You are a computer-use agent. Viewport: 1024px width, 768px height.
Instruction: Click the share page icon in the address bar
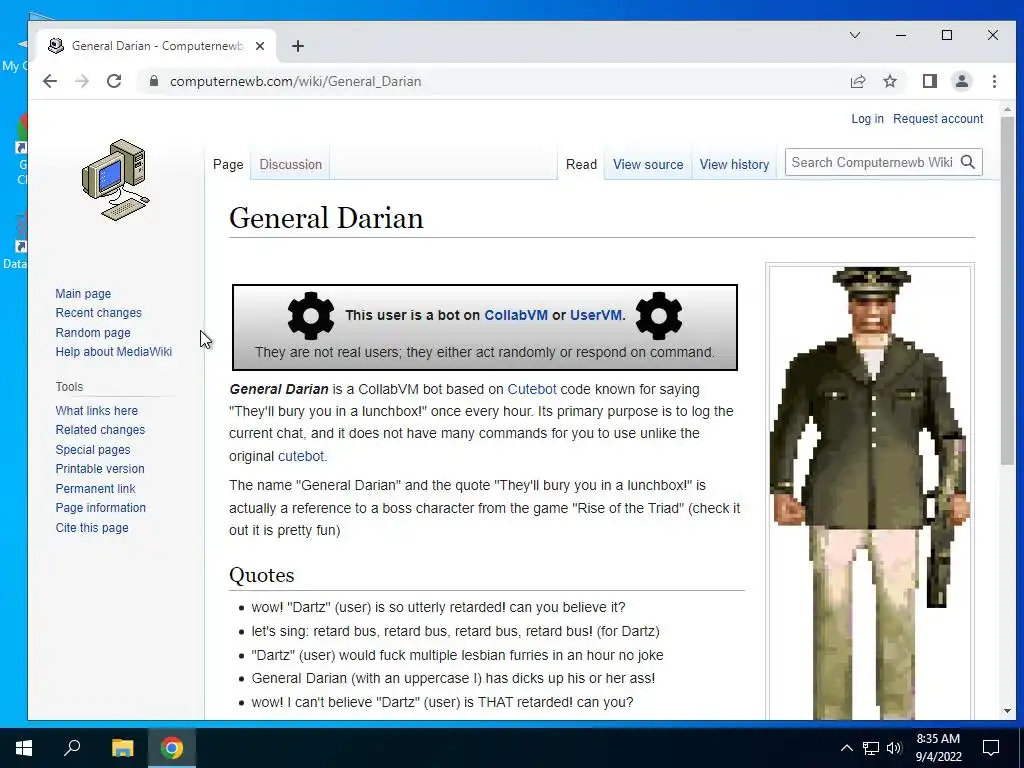point(857,81)
